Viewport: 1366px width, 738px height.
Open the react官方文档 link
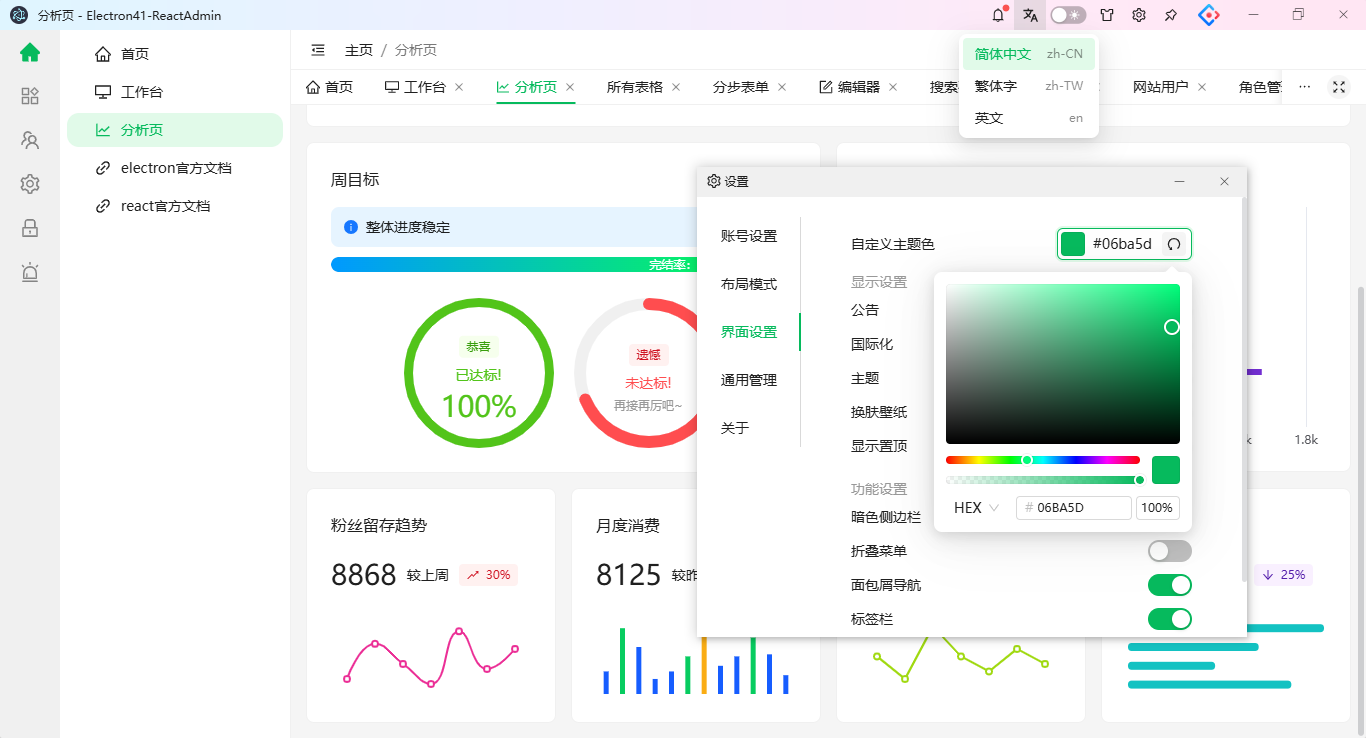click(175, 206)
